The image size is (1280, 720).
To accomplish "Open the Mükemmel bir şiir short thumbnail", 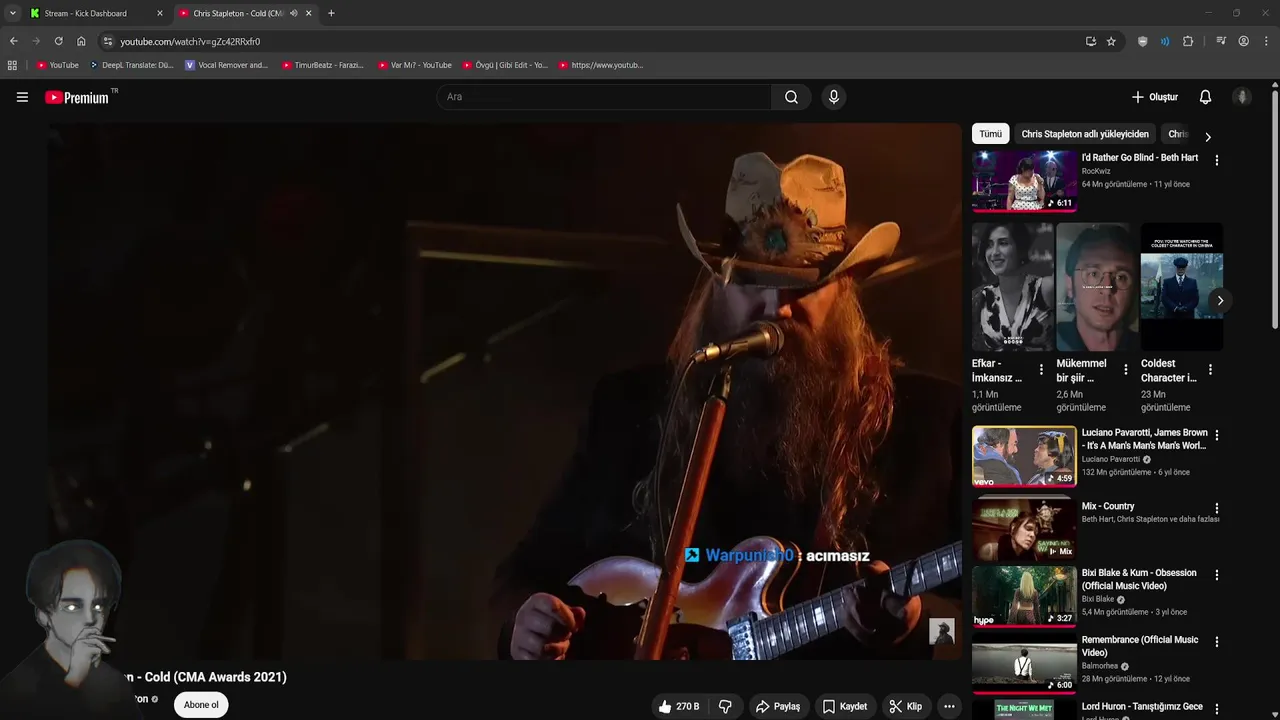I will tap(1097, 286).
